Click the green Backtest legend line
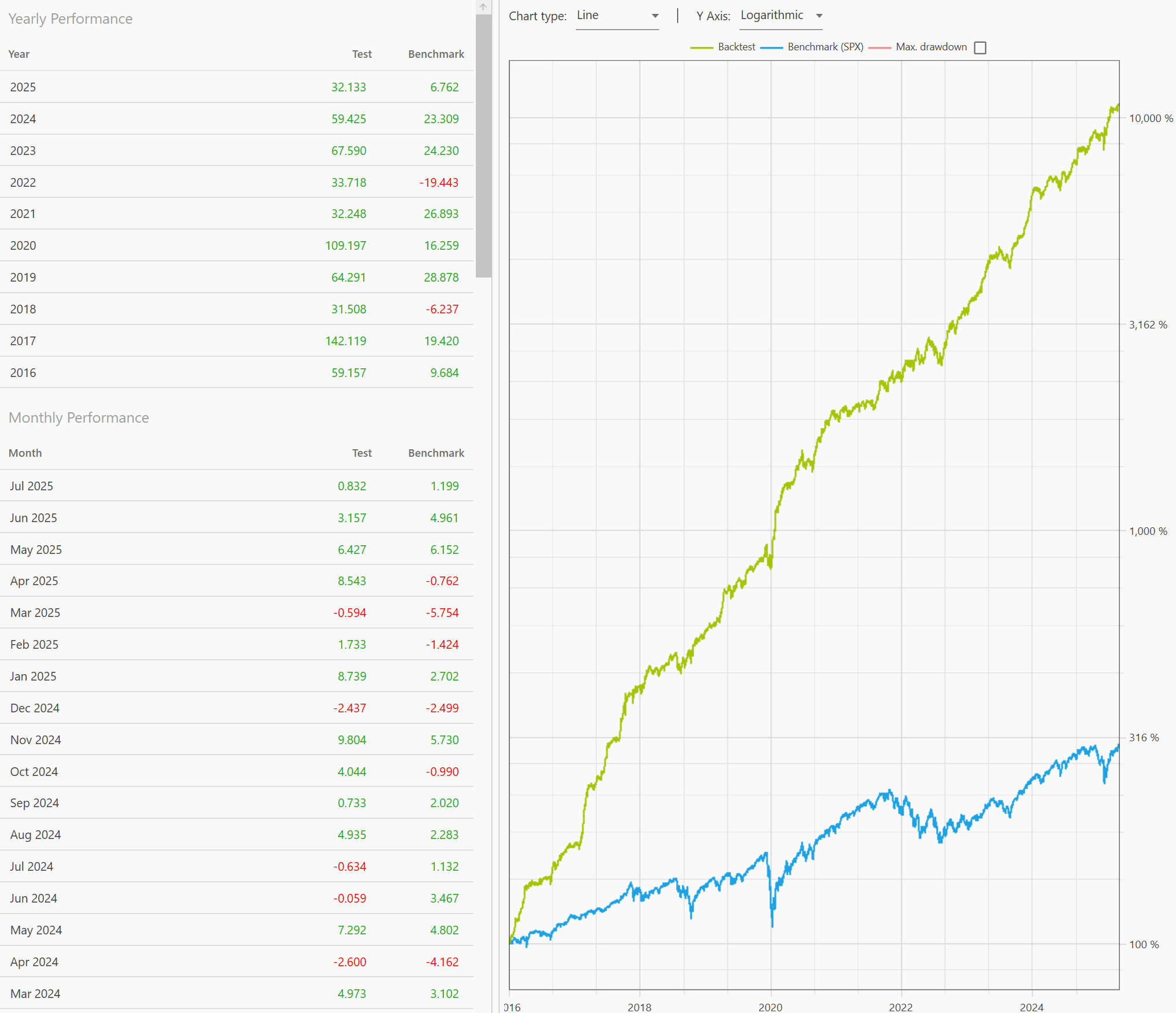This screenshot has height=1013, width=1176. point(701,47)
